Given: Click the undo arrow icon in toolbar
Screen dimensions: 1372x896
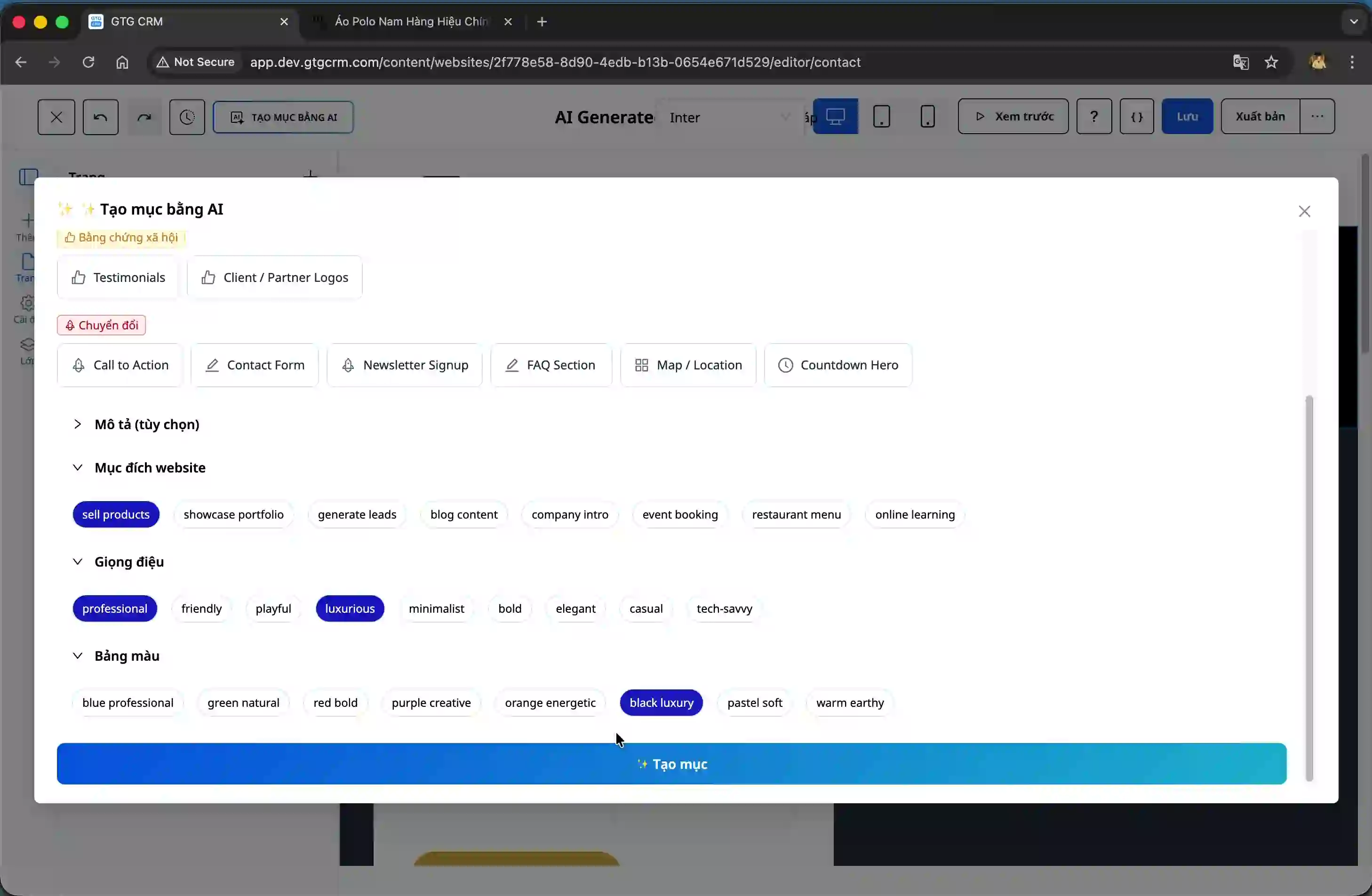Looking at the screenshot, I should [x=100, y=117].
